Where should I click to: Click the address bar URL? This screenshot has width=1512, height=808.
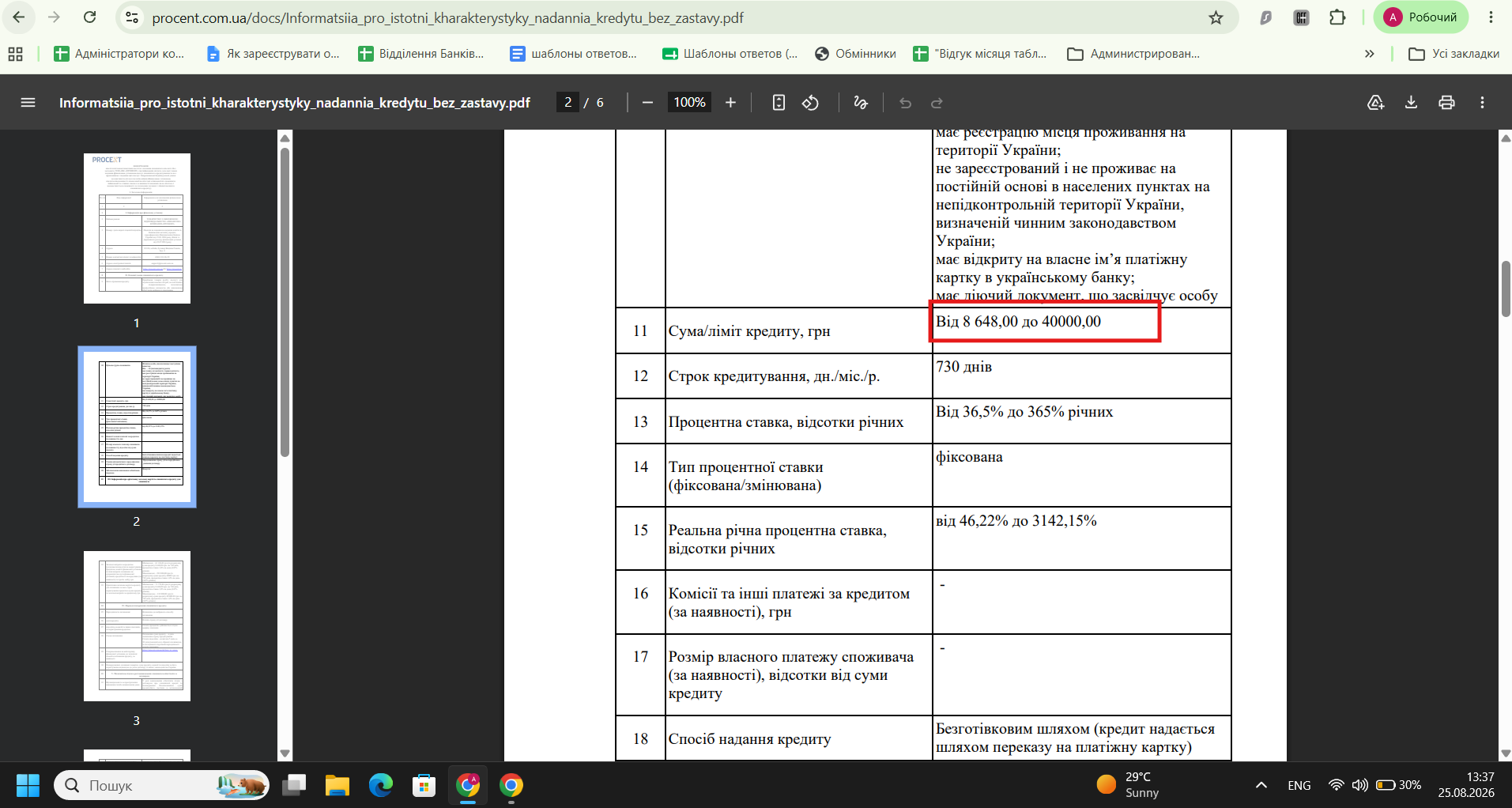point(447,17)
